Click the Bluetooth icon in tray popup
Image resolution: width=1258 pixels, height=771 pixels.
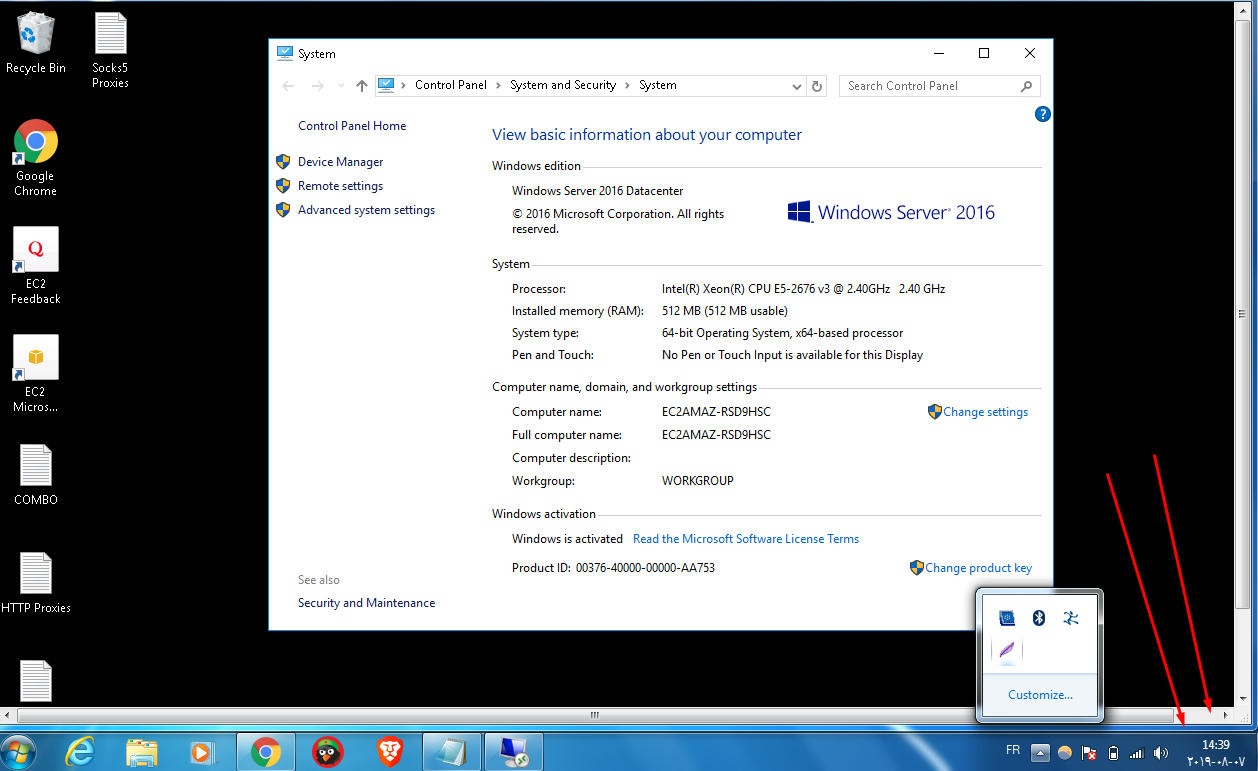[x=1039, y=618]
